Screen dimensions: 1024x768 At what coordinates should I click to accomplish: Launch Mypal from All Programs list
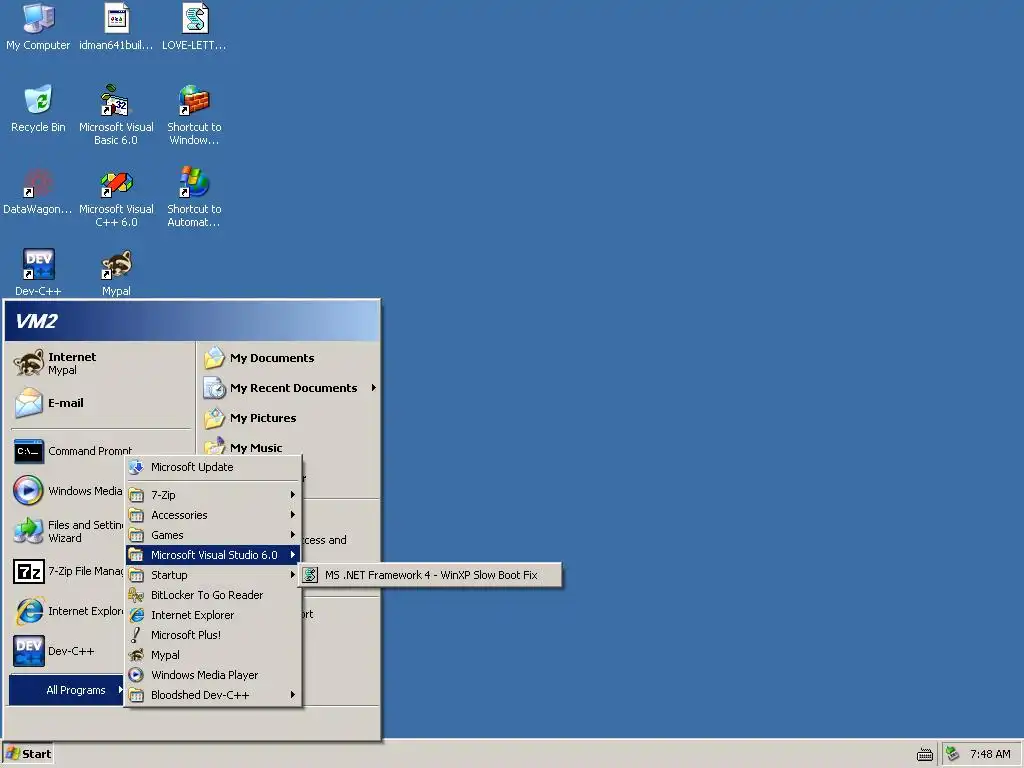[213, 655]
